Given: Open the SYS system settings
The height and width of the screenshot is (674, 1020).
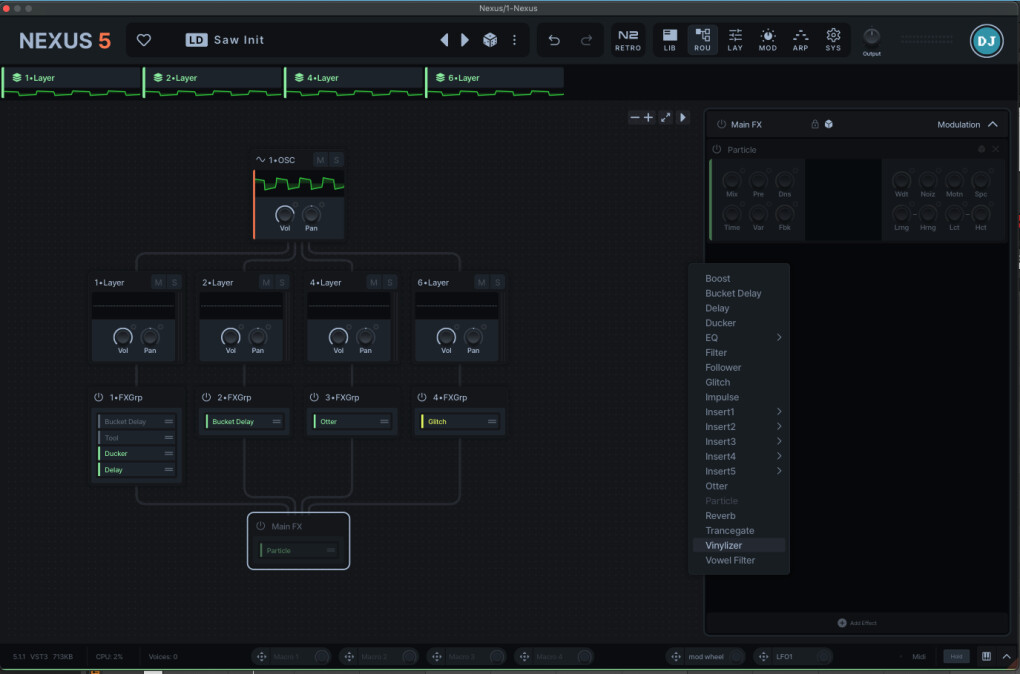Looking at the screenshot, I should (x=833, y=40).
